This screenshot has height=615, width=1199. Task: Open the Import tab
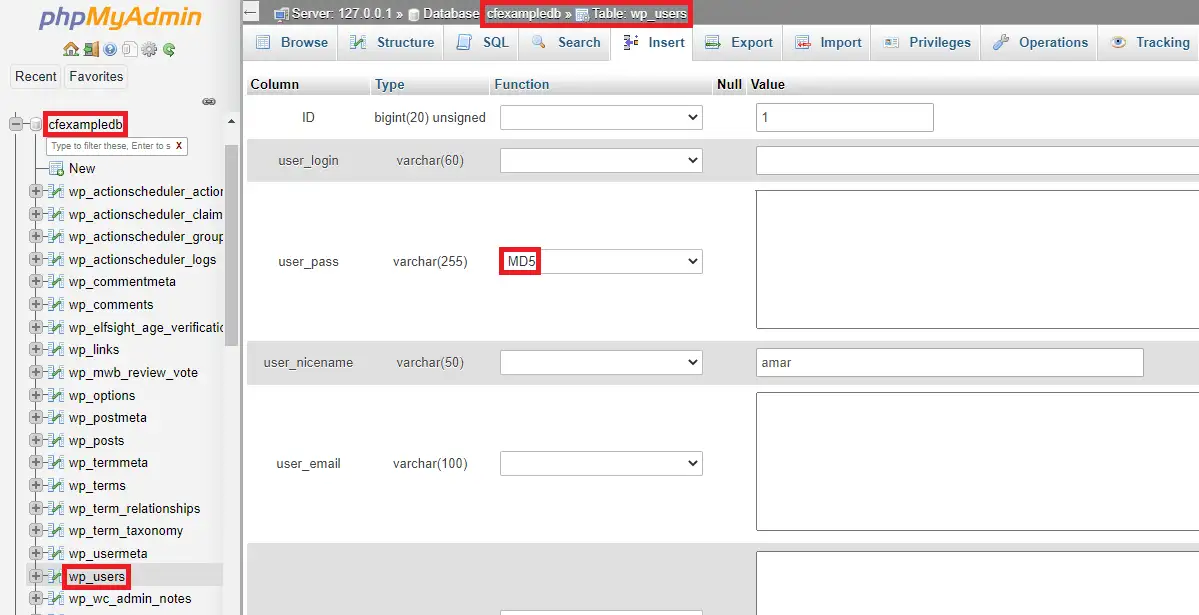828,43
